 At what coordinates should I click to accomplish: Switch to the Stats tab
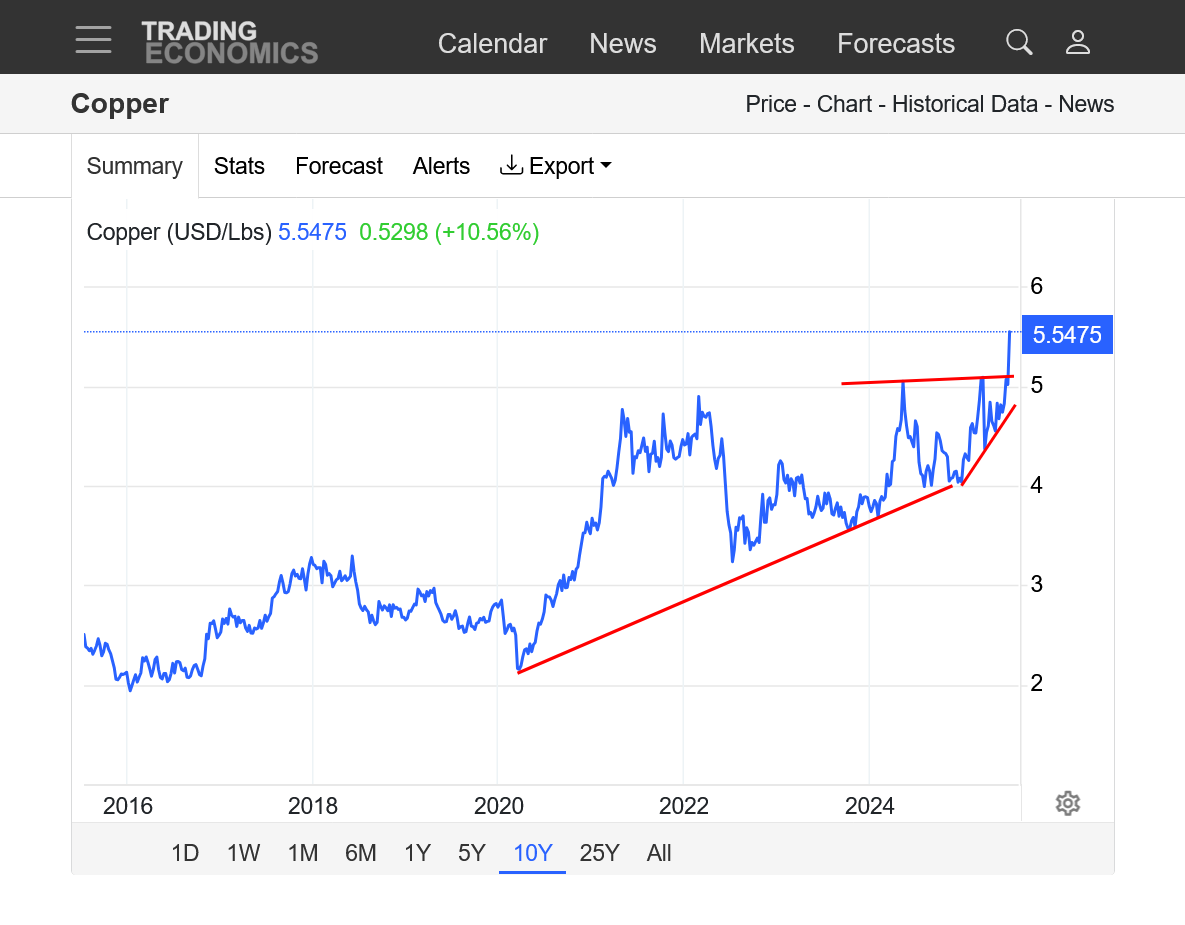click(x=239, y=166)
